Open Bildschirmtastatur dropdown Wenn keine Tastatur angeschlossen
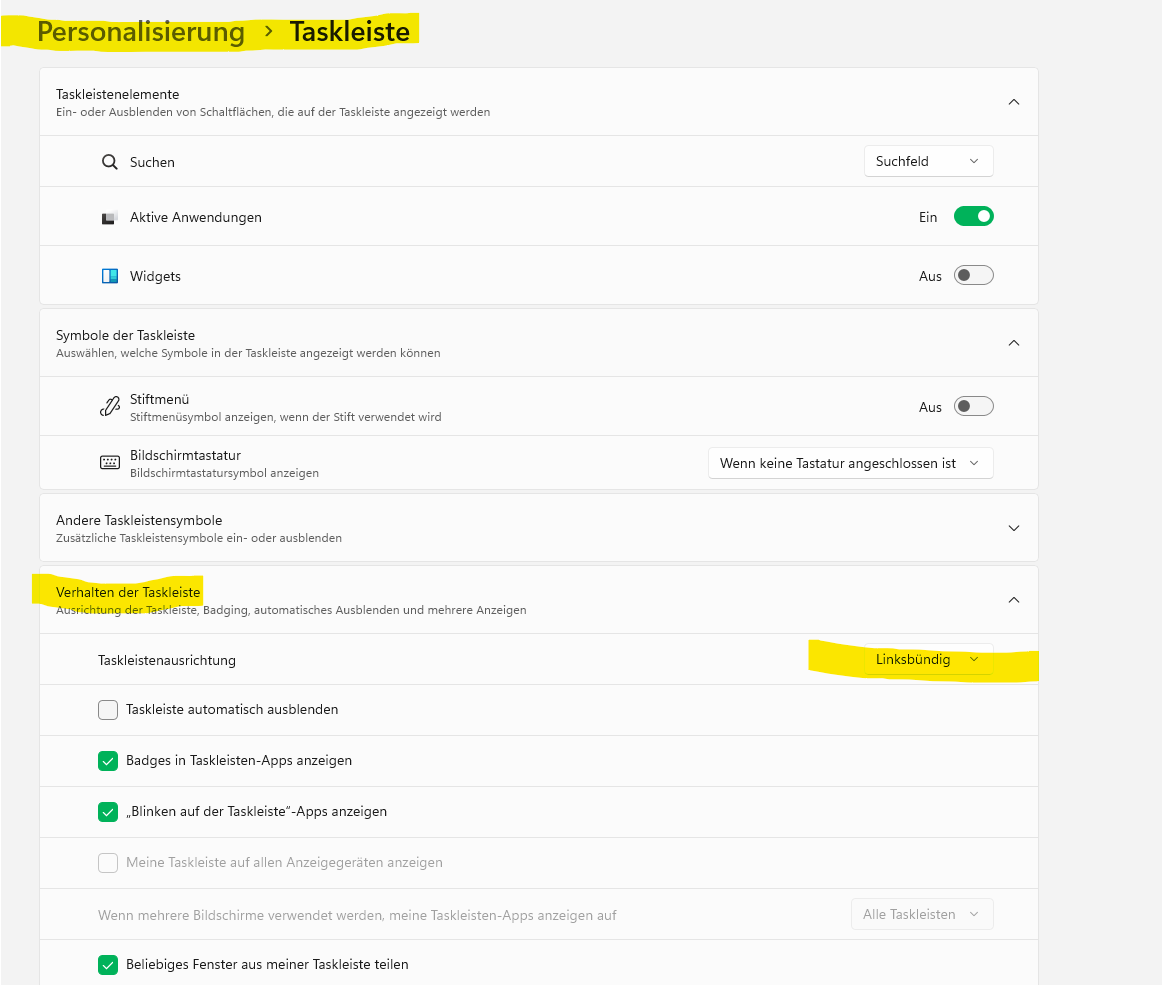 [x=851, y=463]
